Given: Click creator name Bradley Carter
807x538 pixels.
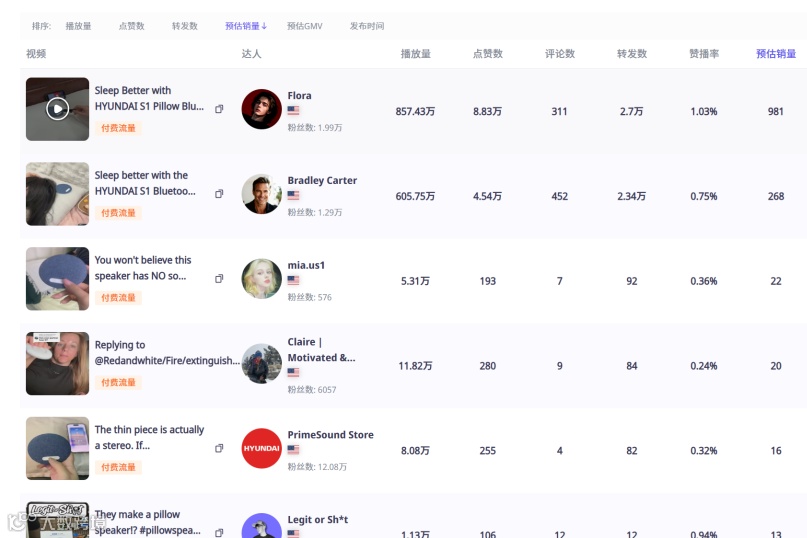Looking at the screenshot, I should pos(322,181).
